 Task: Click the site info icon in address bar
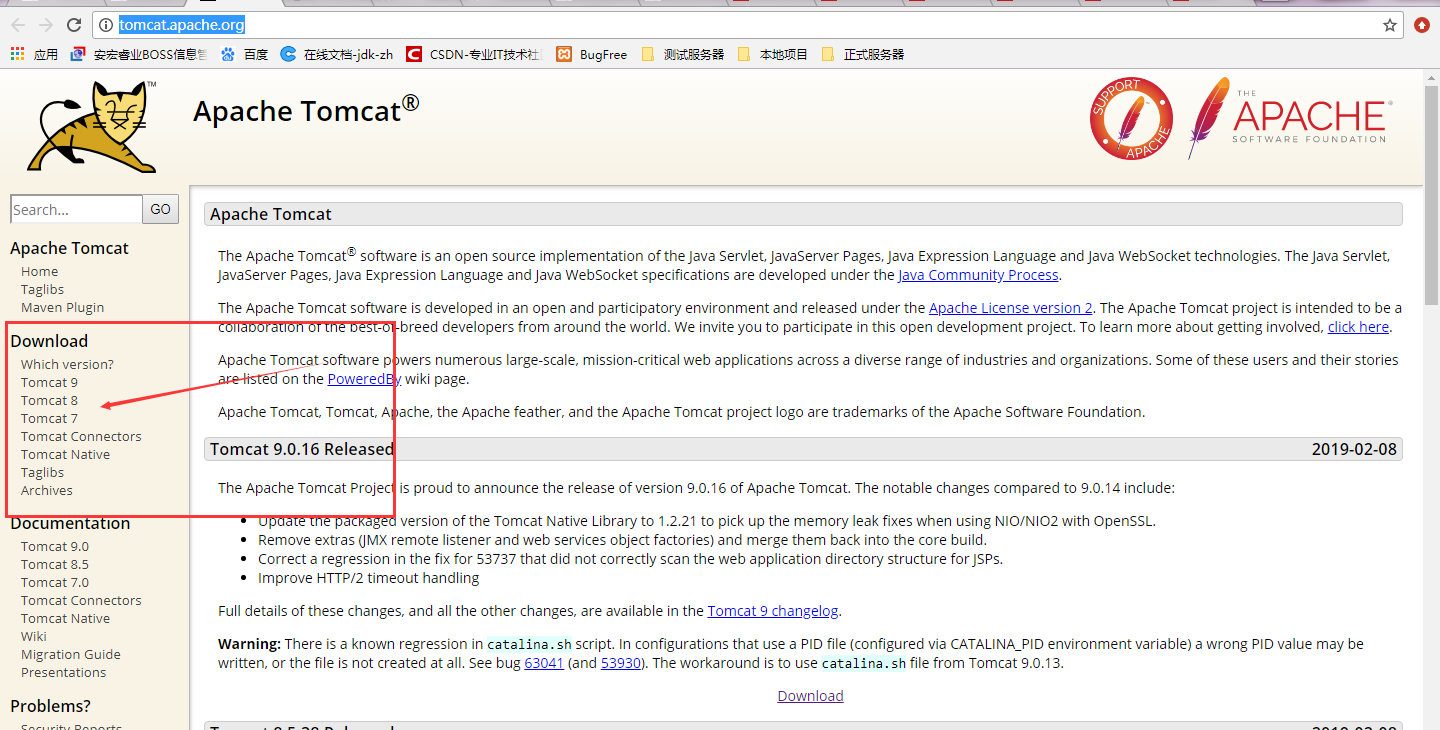coord(107,25)
